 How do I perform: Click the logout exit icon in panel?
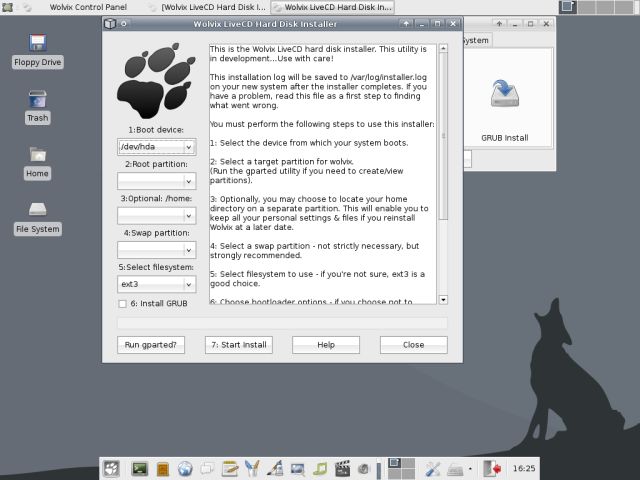tap(491, 468)
